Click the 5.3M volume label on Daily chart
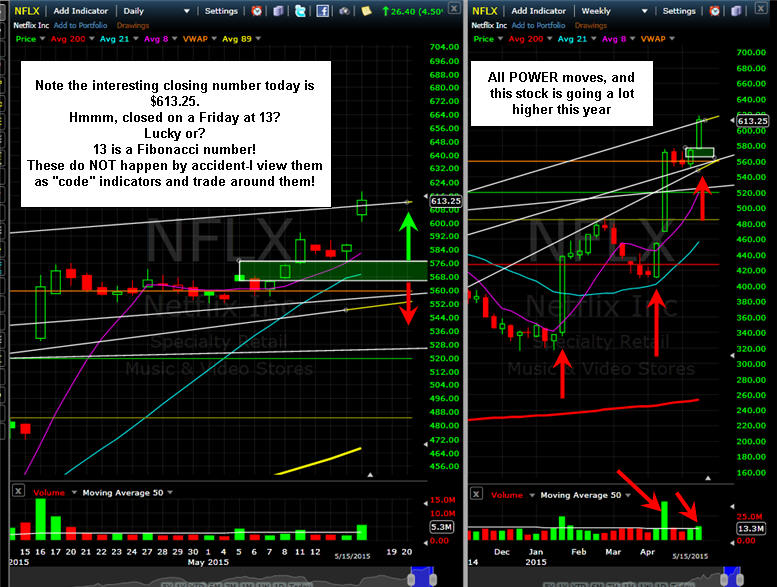The width and height of the screenshot is (777, 587). click(442, 527)
